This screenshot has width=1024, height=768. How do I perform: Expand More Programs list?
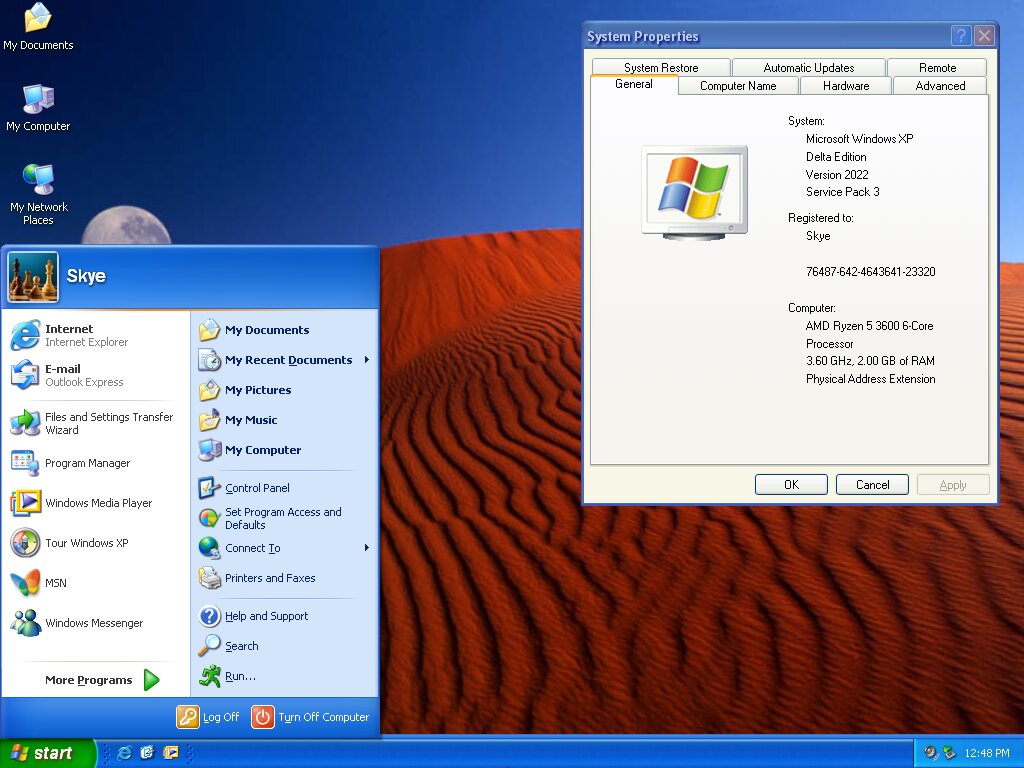pos(102,680)
